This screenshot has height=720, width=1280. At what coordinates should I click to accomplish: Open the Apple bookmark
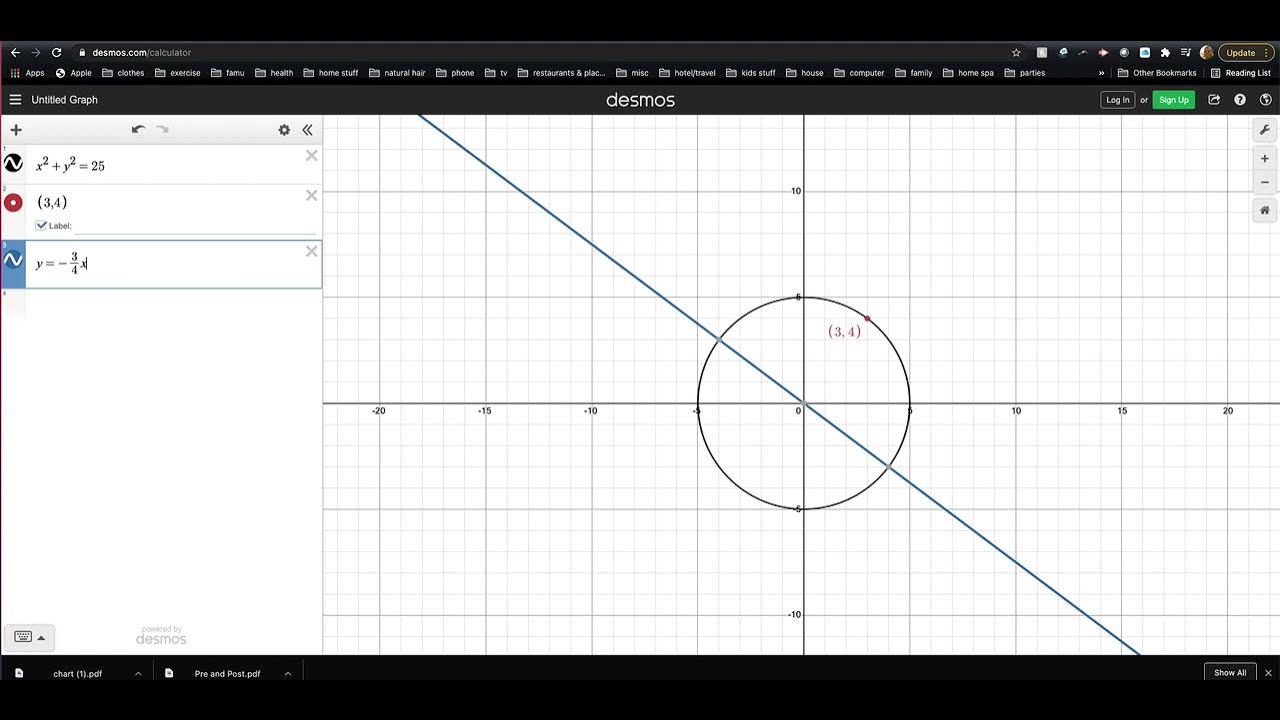73,73
